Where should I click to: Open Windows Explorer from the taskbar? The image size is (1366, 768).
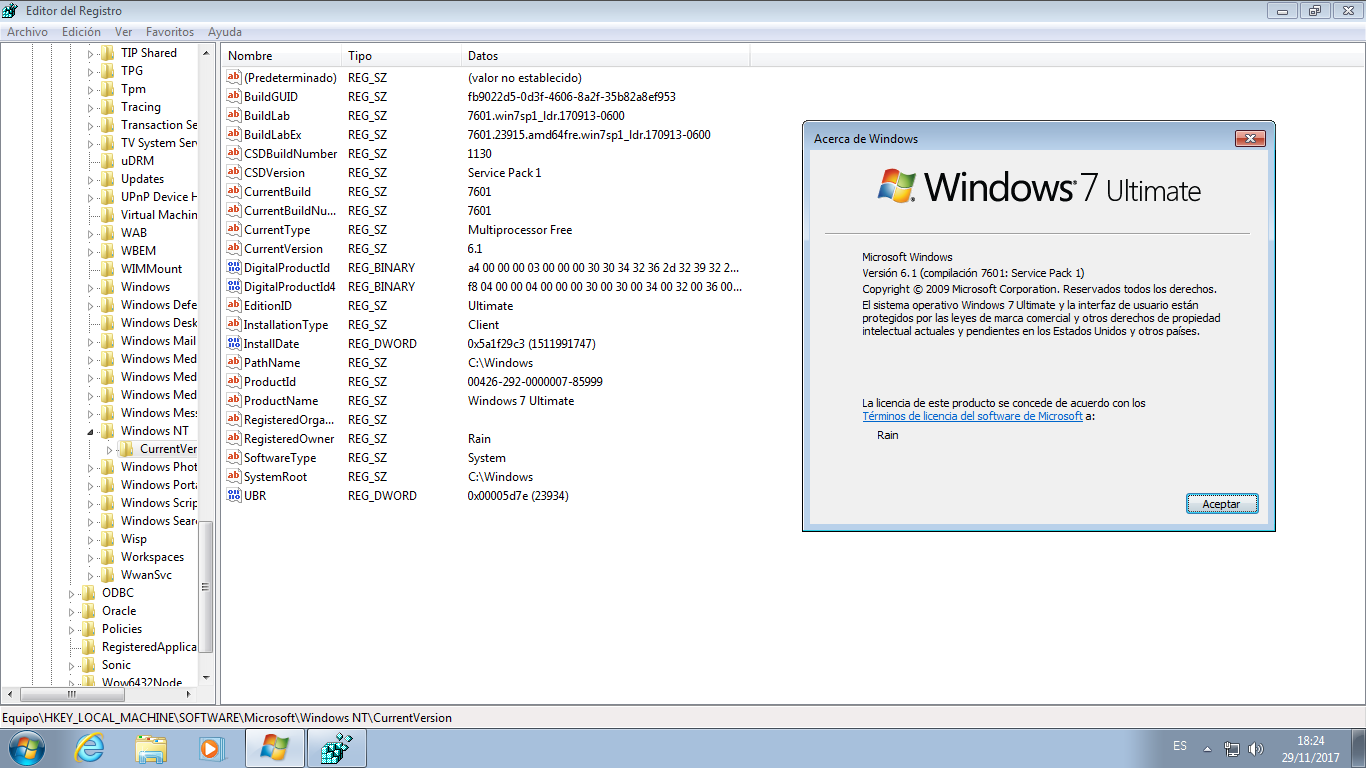coord(151,748)
